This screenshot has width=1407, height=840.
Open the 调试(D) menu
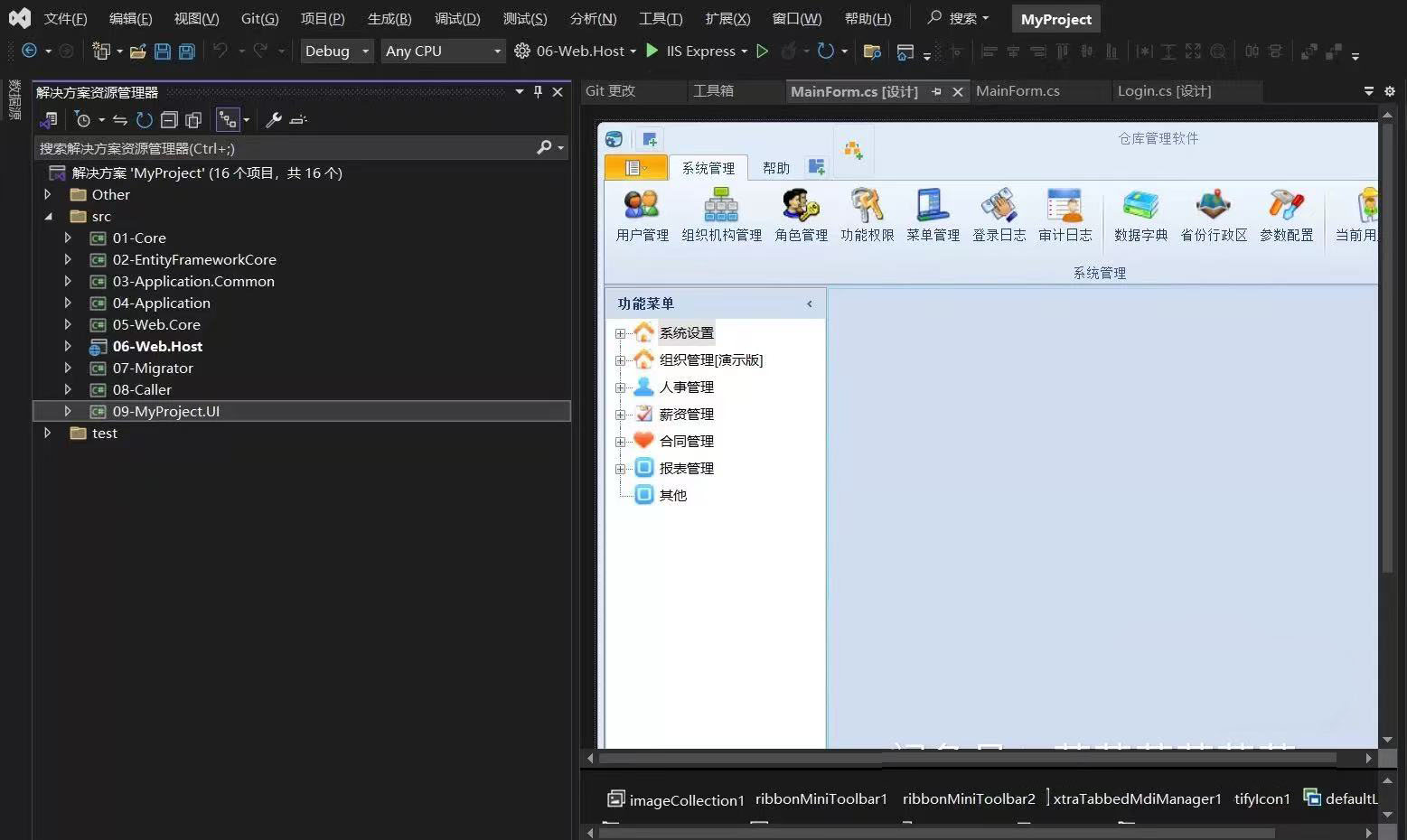457,18
